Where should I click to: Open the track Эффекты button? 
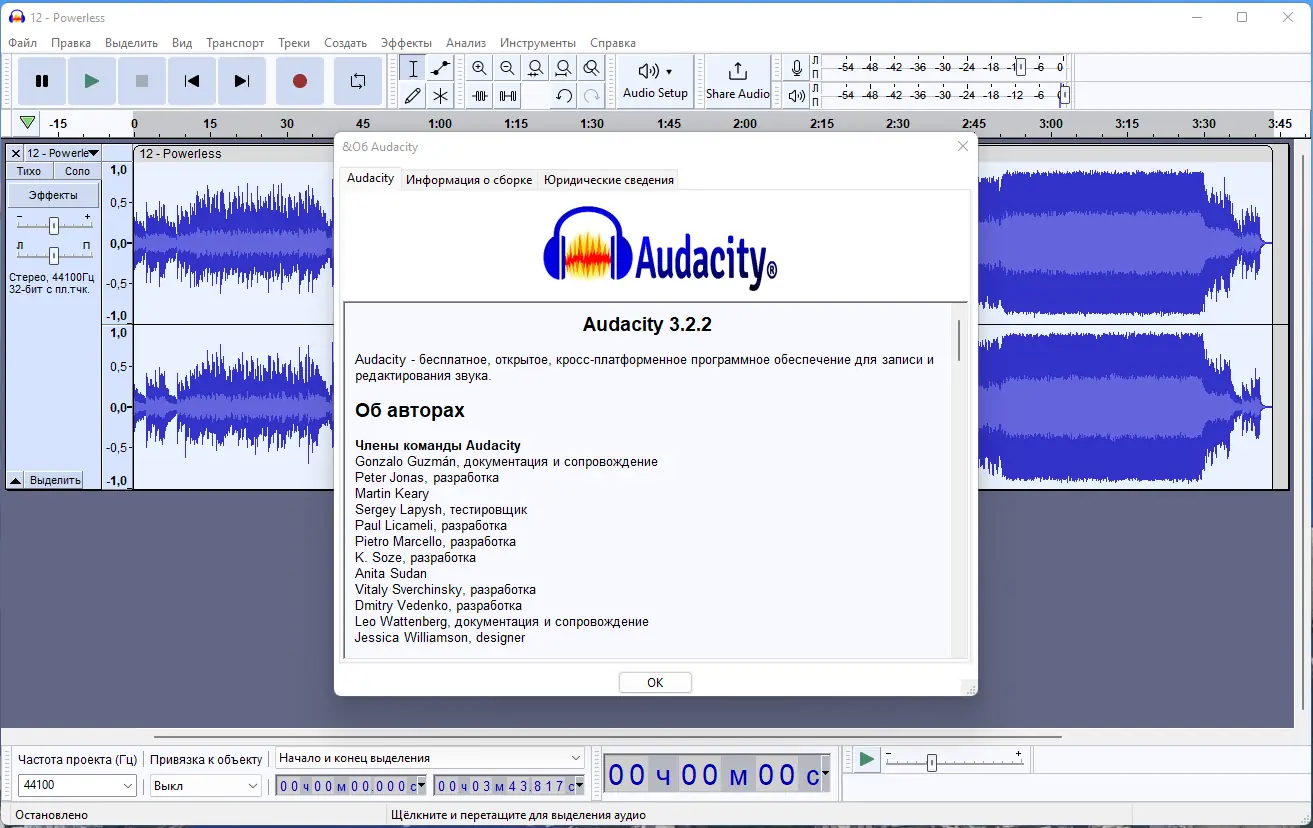[x=53, y=194]
